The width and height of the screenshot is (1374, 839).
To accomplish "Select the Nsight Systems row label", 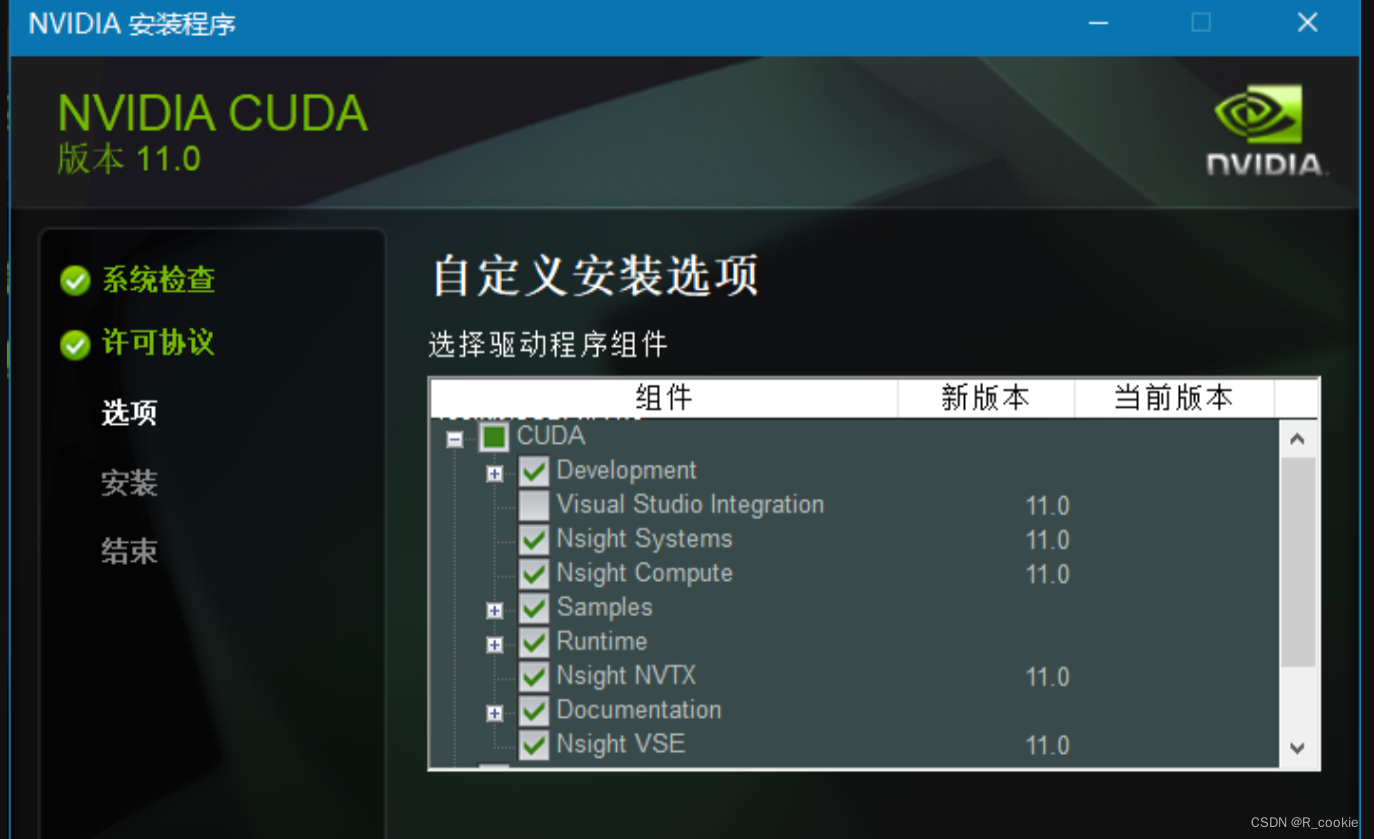I will coord(644,539).
